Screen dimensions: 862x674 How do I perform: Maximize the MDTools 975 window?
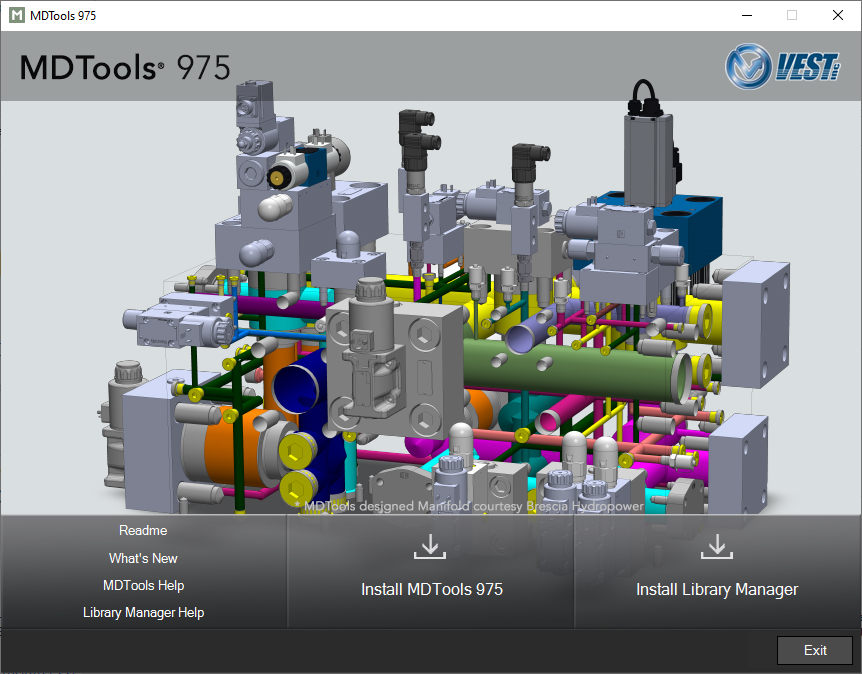pyautogui.click(x=791, y=15)
